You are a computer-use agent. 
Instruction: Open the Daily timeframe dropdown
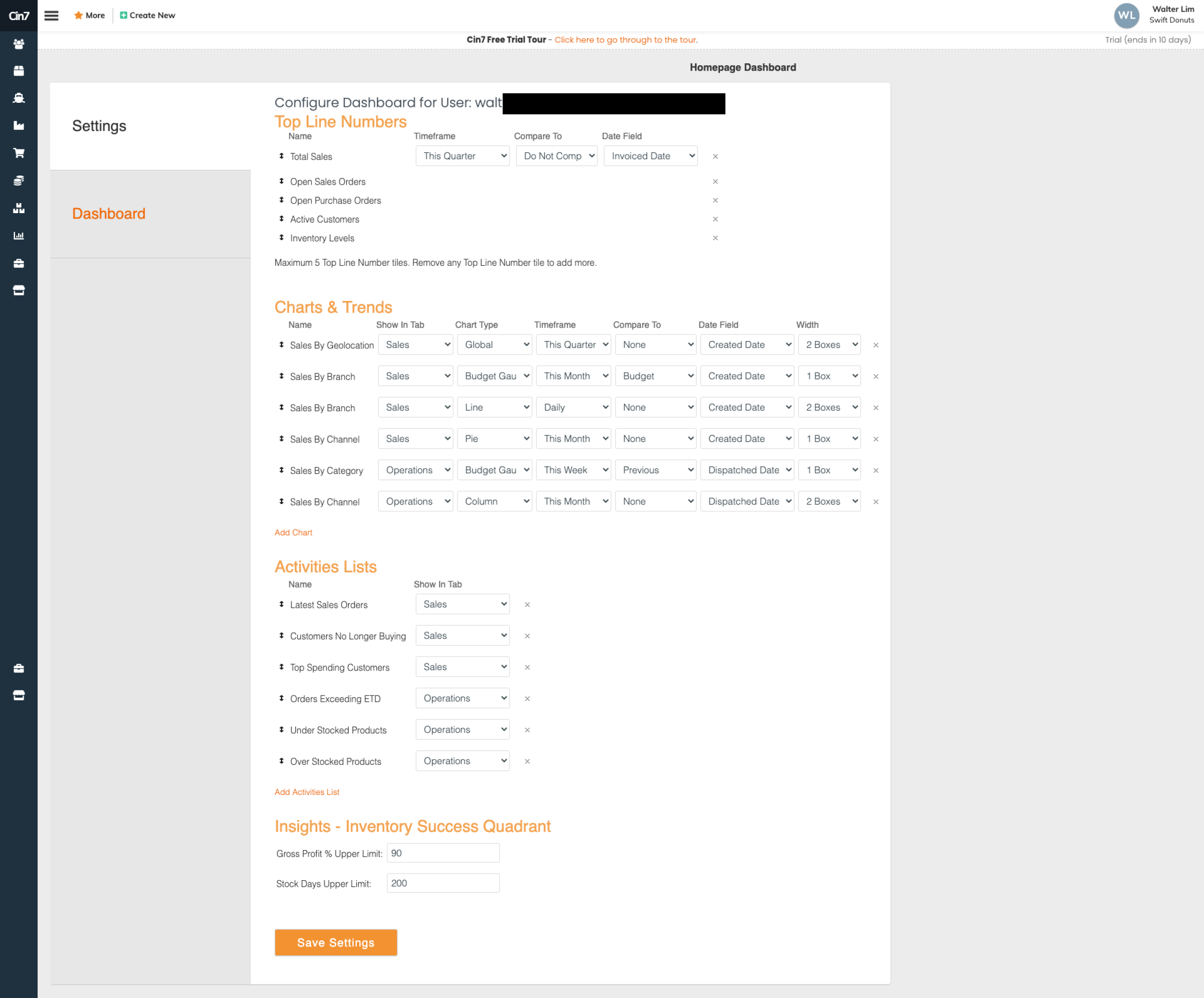[x=574, y=408]
